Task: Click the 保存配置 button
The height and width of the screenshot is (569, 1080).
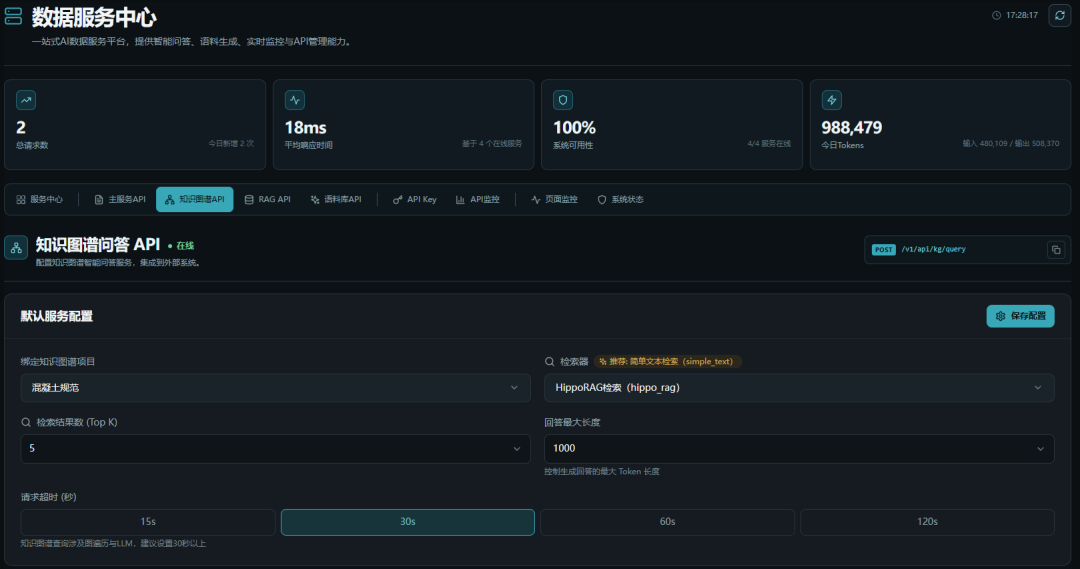Action: [1020, 316]
